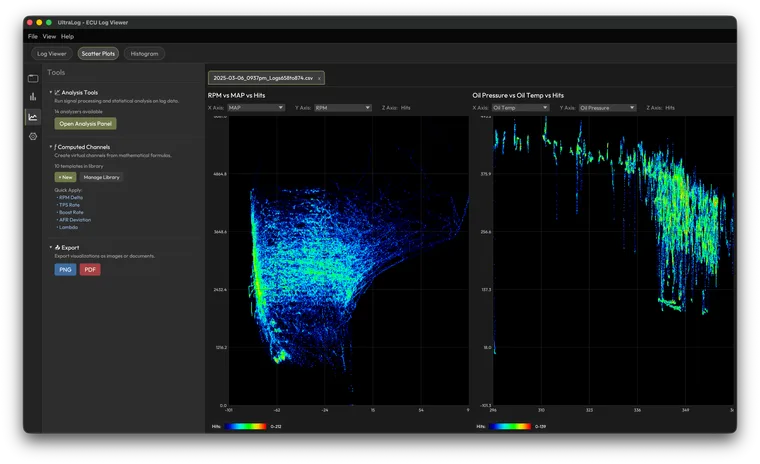Quick apply AFR Deviation channel
Viewport: 760px width, 464px height.
click(74, 220)
